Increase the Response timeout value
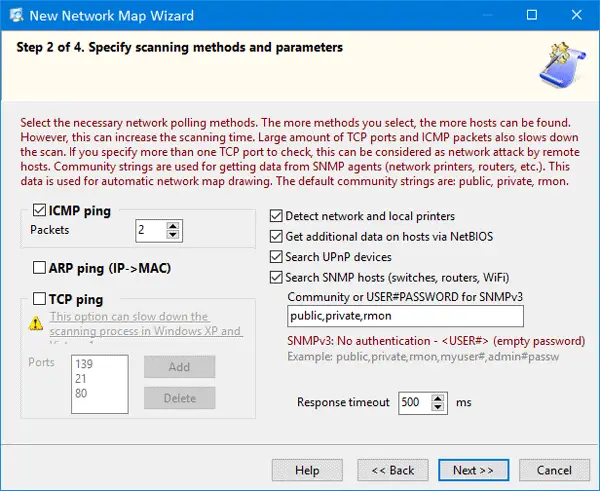This screenshot has width=600, height=491. pos(437,397)
